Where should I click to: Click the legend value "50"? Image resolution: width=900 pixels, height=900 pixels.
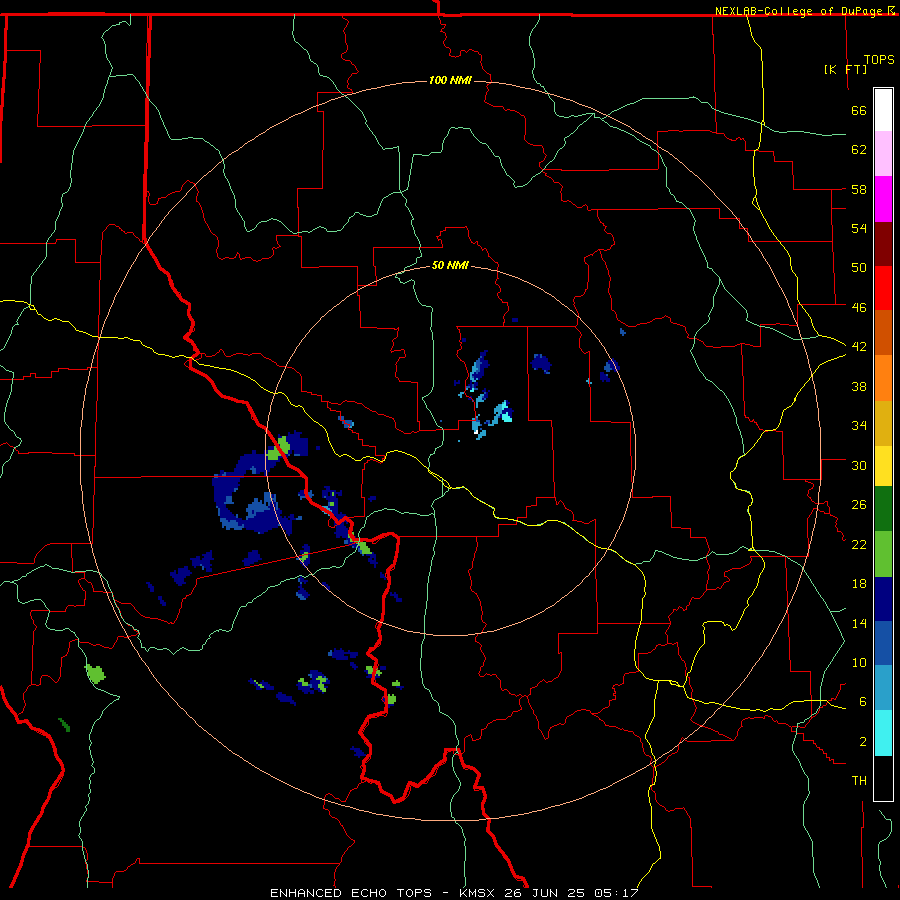(859, 267)
